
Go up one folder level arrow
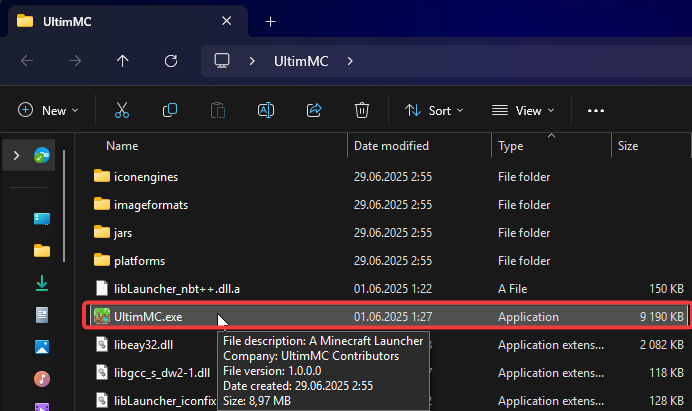pyautogui.click(x=123, y=61)
